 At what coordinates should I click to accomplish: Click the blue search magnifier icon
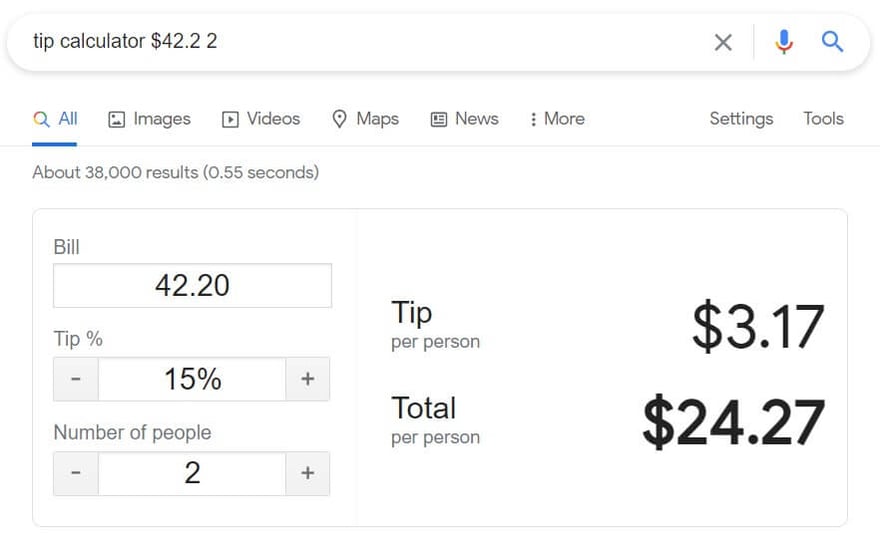click(x=832, y=42)
